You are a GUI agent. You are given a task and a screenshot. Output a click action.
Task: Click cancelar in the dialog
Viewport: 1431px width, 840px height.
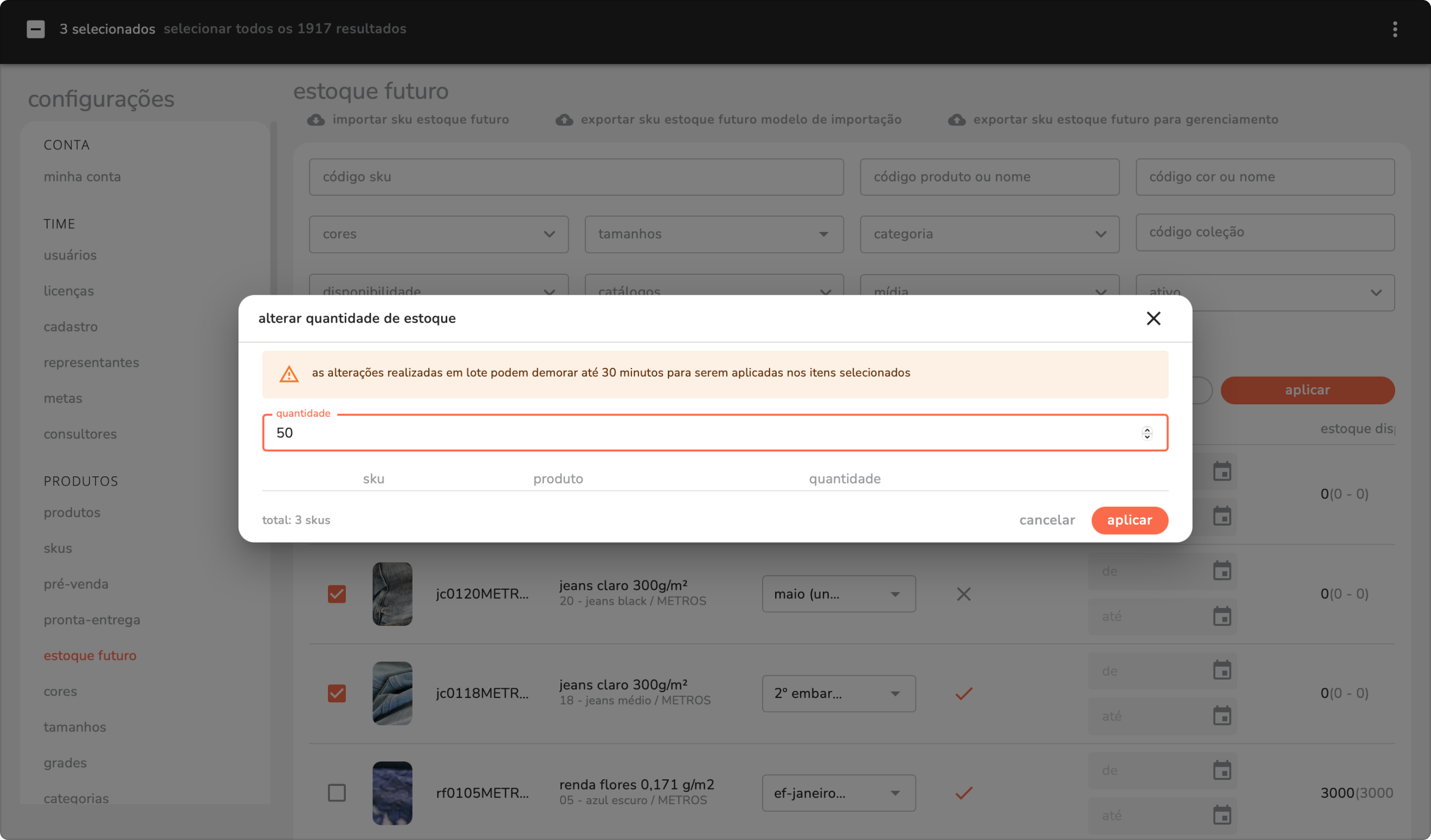[1047, 520]
